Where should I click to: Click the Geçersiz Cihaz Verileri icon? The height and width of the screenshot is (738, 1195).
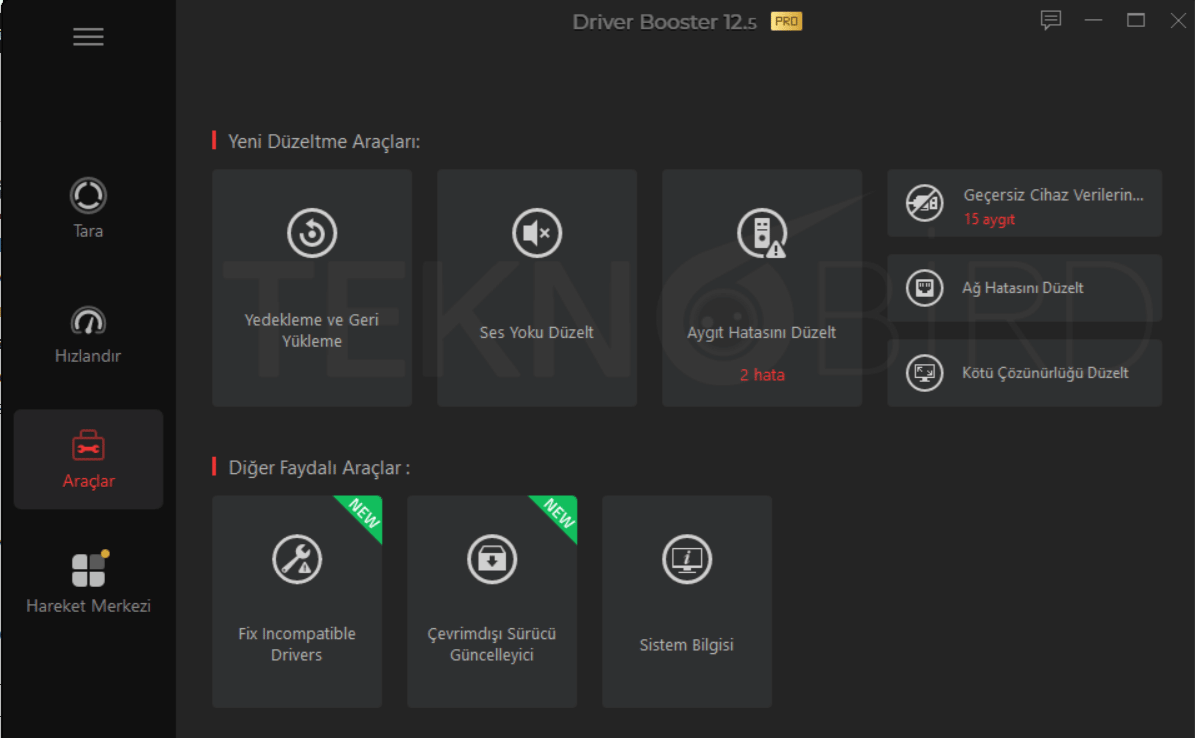click(924, 203)
